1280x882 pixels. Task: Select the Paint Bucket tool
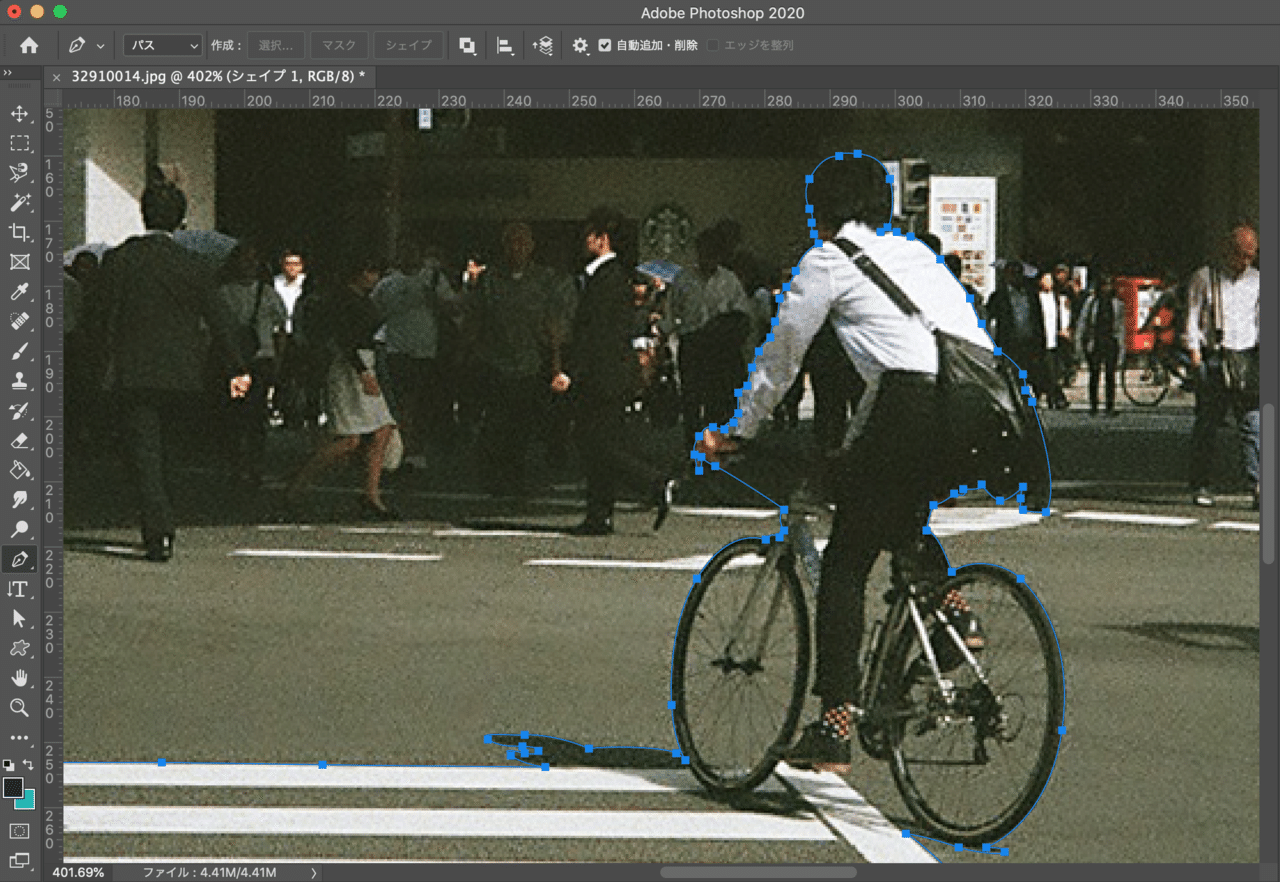pyautogui.click(x=19, y=470)
